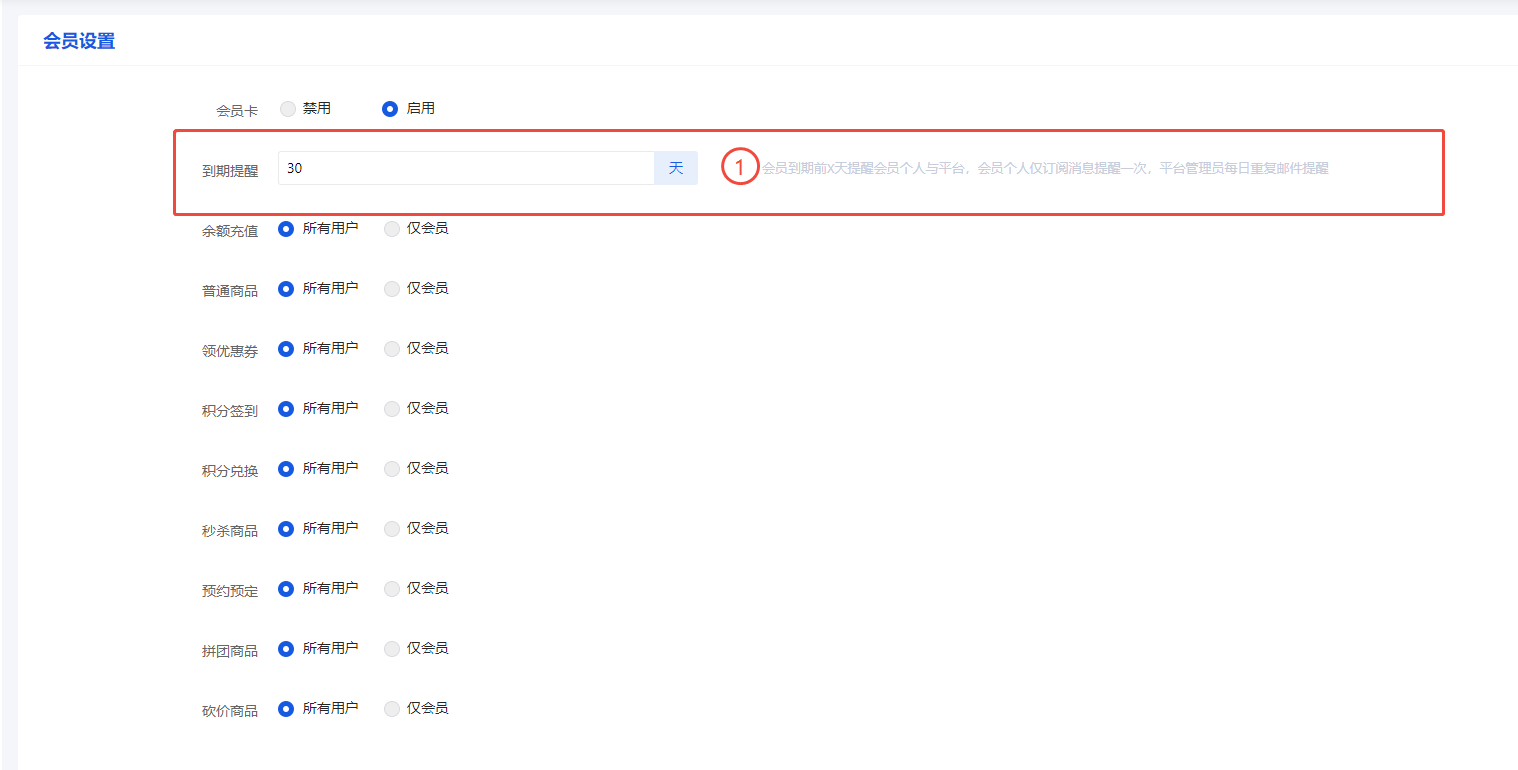The width and height of the screenshot is (1518, 770).
Task: Select 禁用 radio for 会员卡
Action: (x=288, y=109)
